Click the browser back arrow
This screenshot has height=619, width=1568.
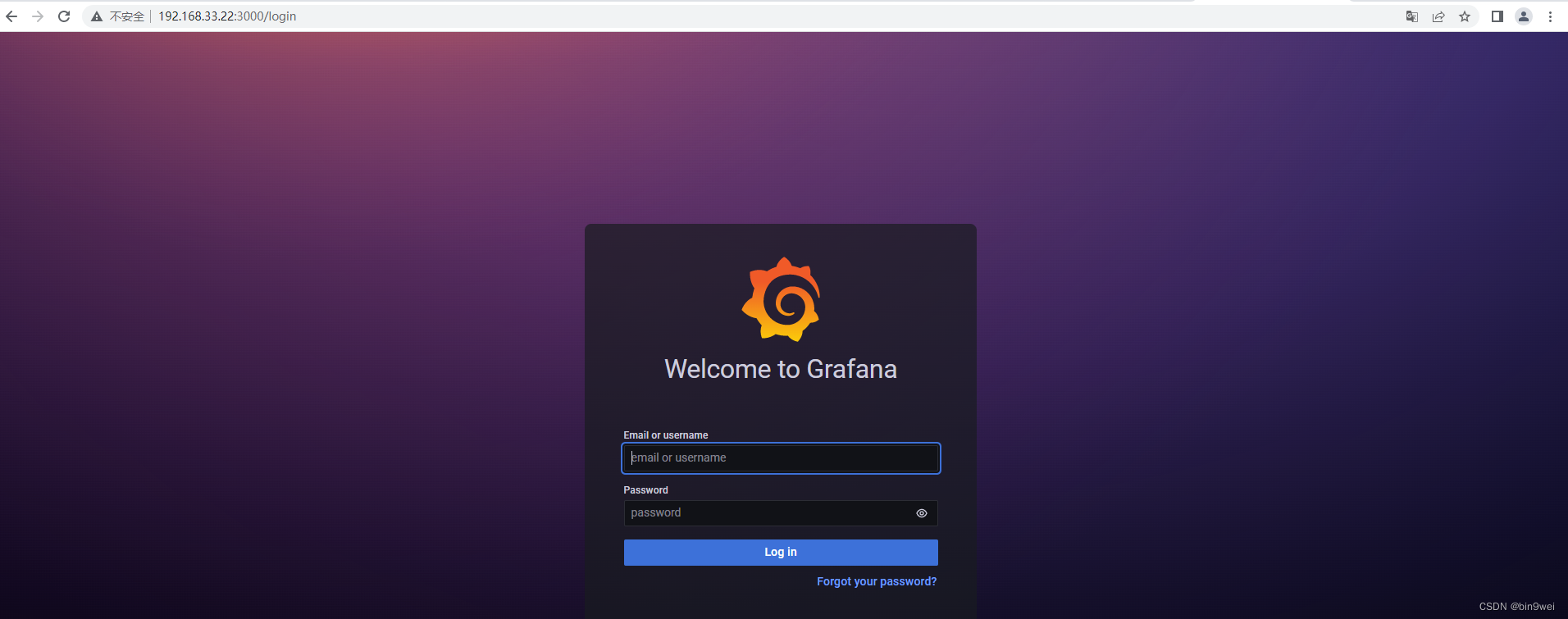[11, 16]
